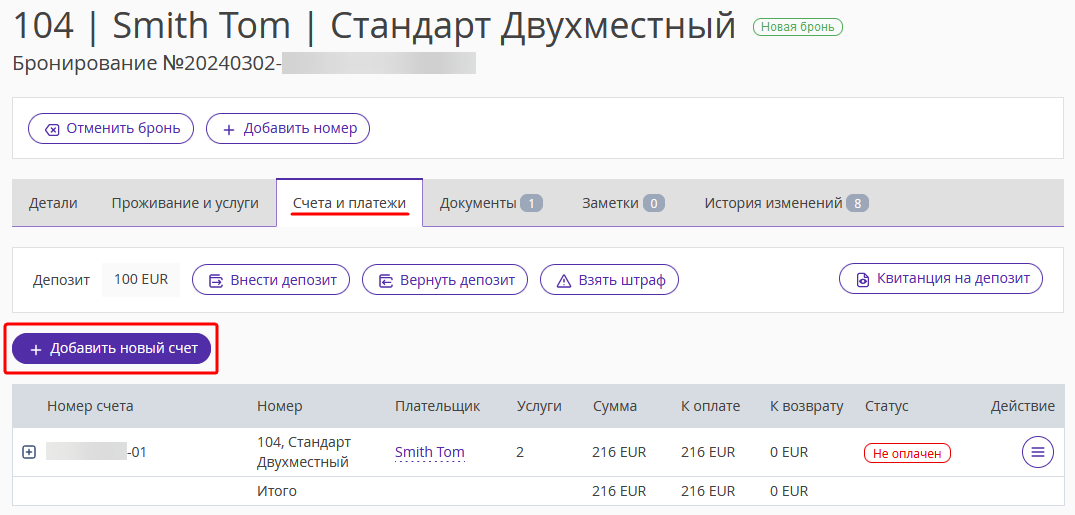
Task: Select the Счета и платежи tab
Action: pos(349,203)
